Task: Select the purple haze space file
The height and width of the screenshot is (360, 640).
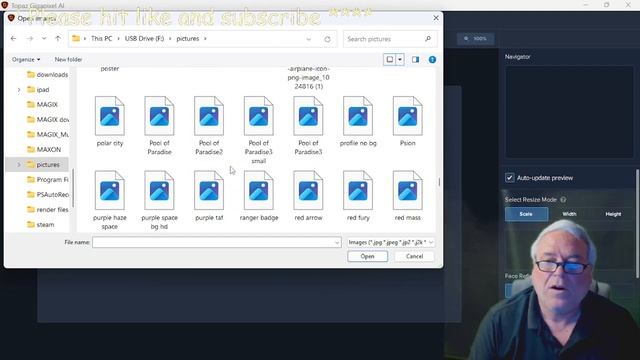Action: click(110, 200)
